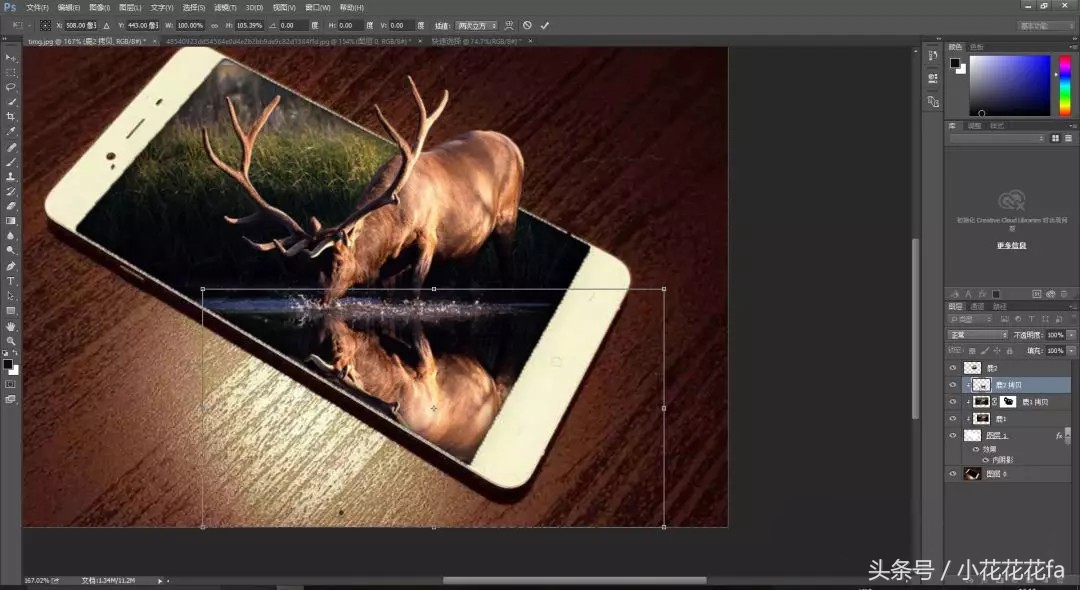Hide the 内阴影 effect

click(985, 460)
